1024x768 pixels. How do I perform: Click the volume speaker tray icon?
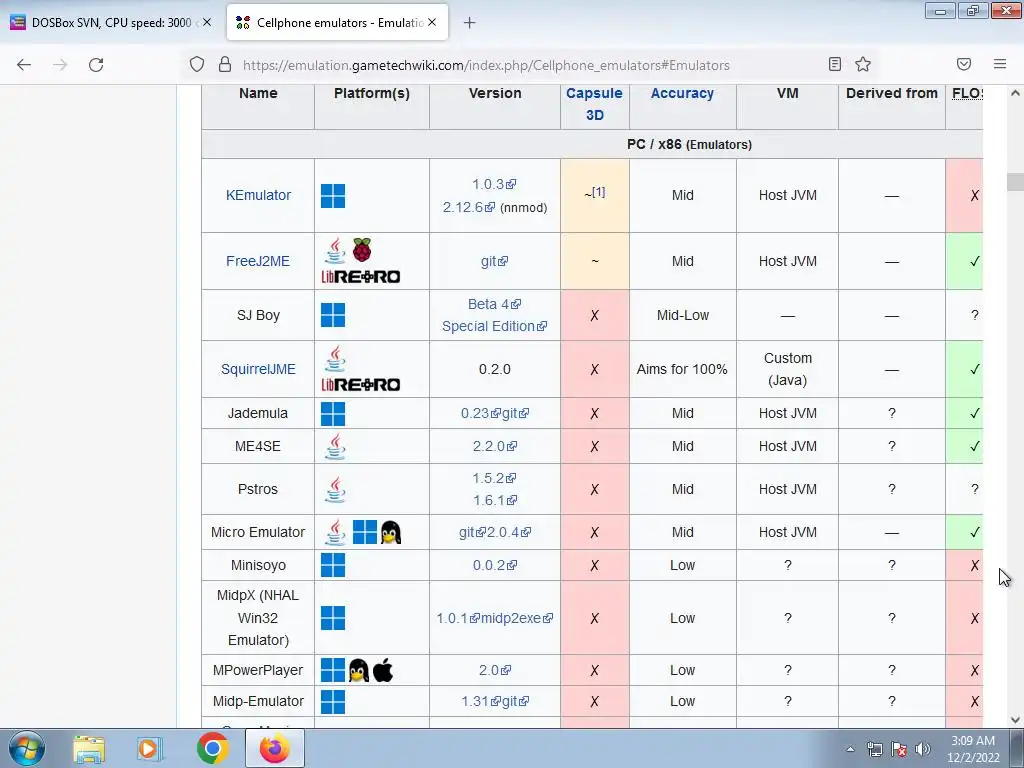tap(922, 749)
